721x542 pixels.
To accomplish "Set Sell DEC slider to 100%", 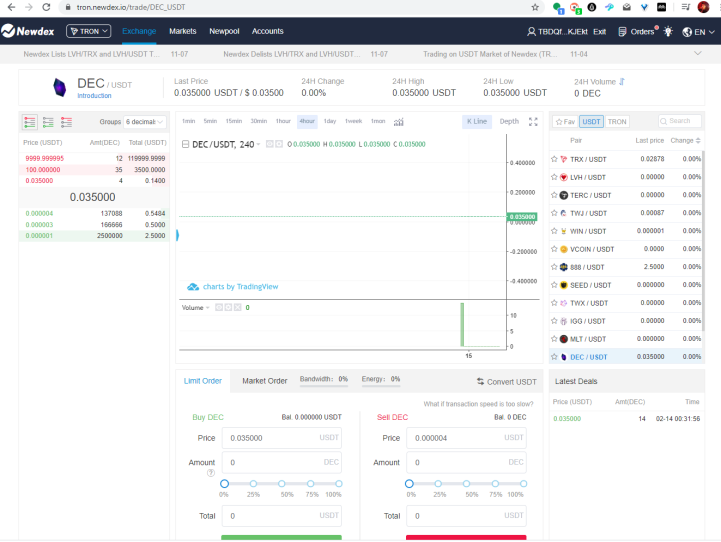I will click(x=523, y=484).
